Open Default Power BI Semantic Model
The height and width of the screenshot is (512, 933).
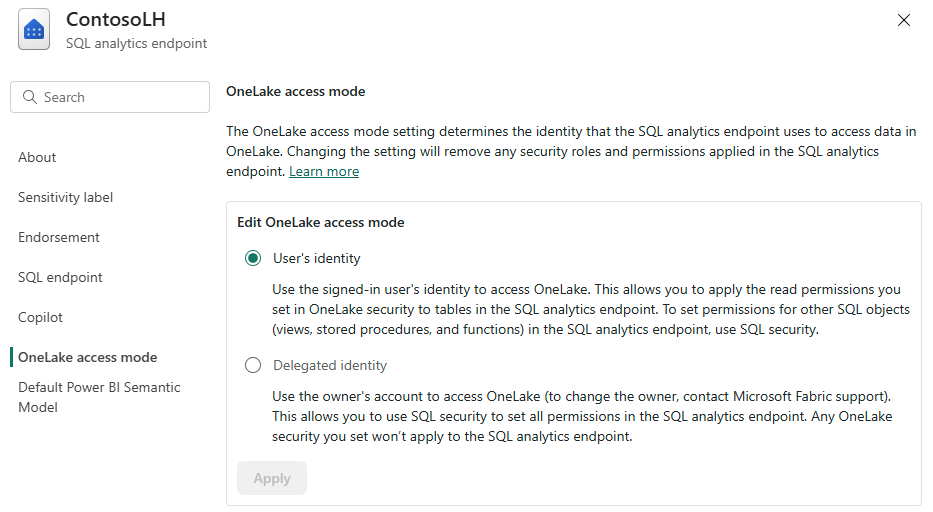99,397
